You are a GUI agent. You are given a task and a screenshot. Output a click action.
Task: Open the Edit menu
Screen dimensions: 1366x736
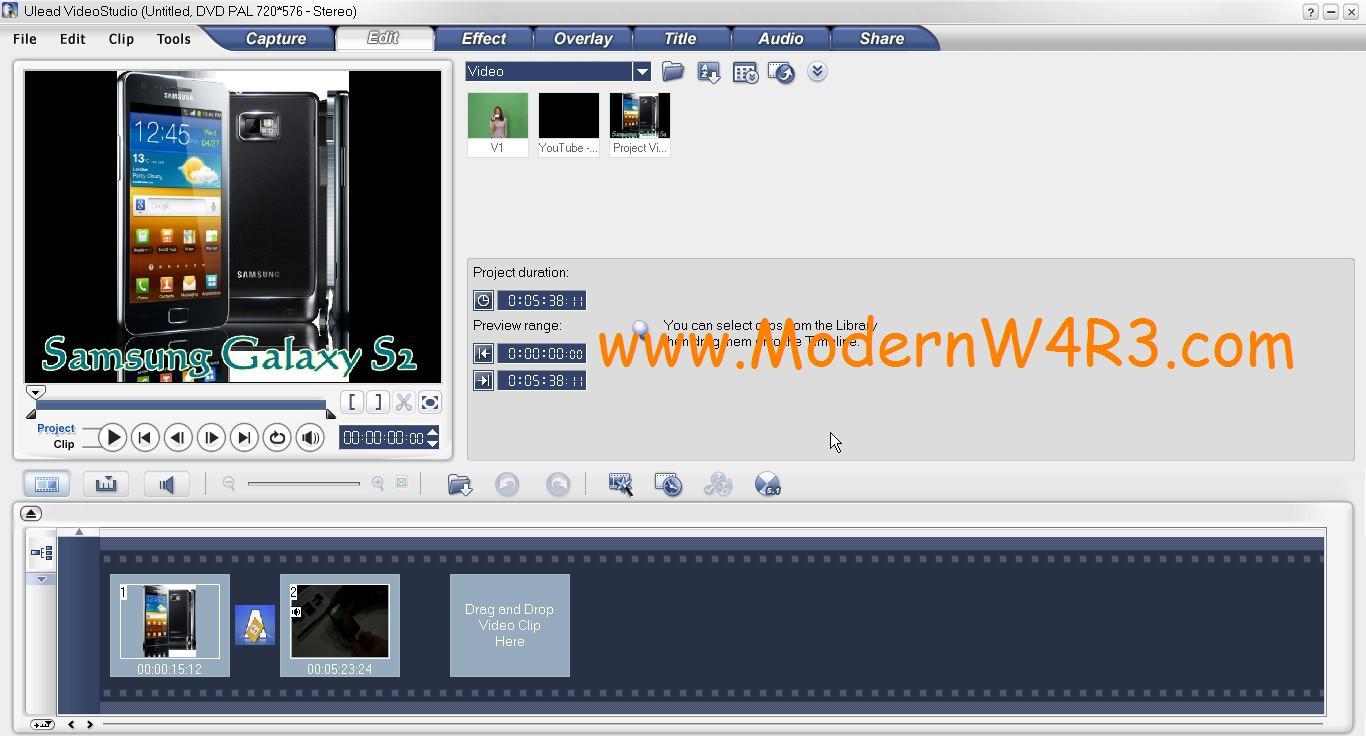72,39
